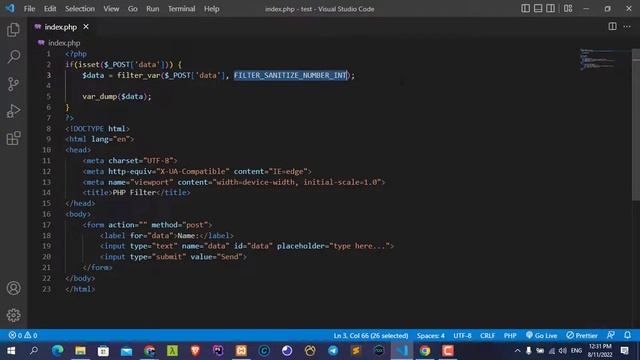Open the editor More Actions menu
The height and width of the screenshot is (360, 640).
(627, 27)
